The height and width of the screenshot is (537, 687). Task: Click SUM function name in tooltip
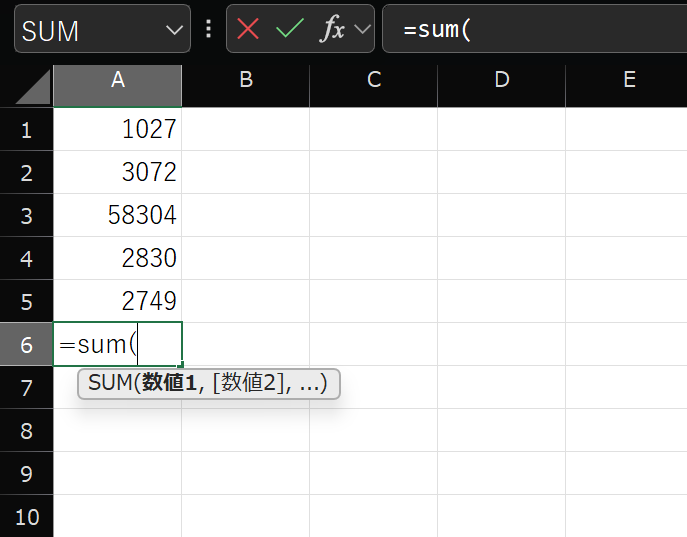pos(110,383)
